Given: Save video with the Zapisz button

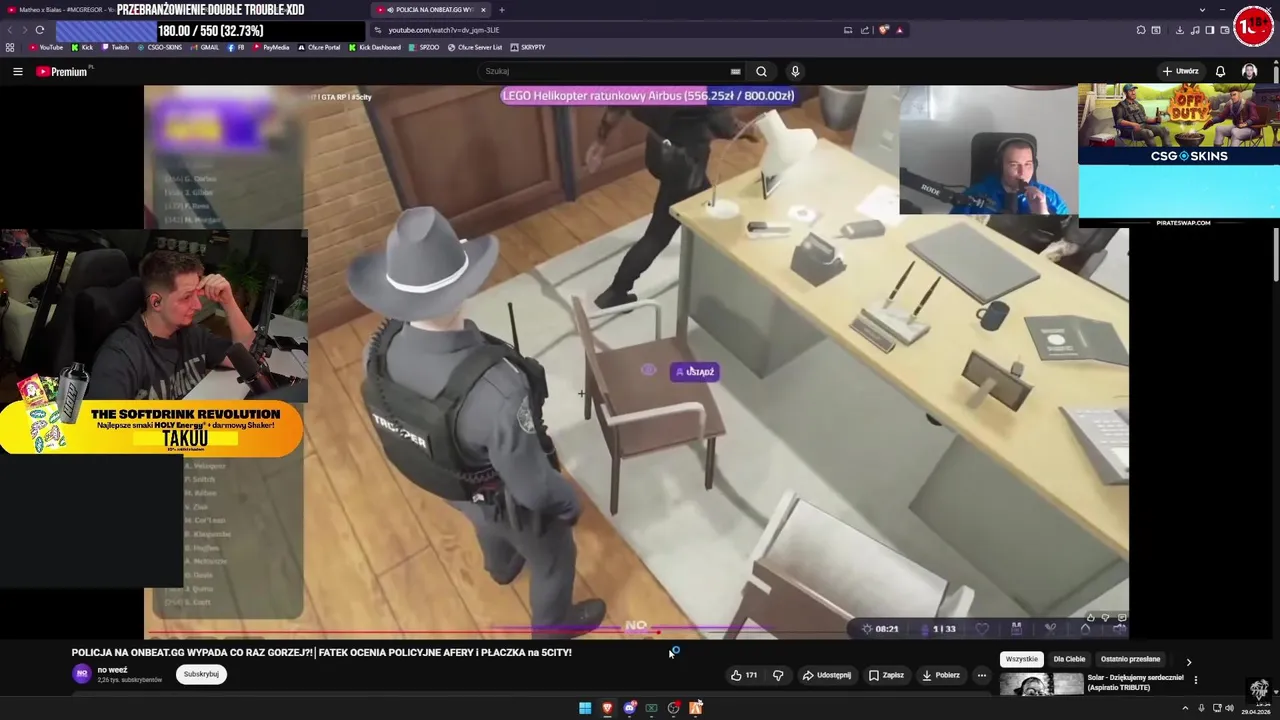Looking at the screenshot, I should click(x=886, y=675).
